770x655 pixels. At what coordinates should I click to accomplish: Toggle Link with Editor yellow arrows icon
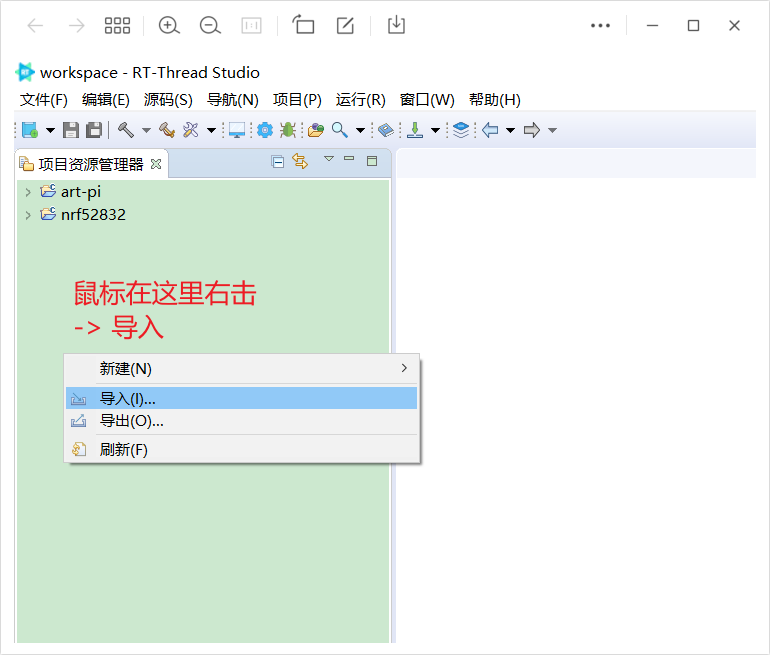point(299,162)
